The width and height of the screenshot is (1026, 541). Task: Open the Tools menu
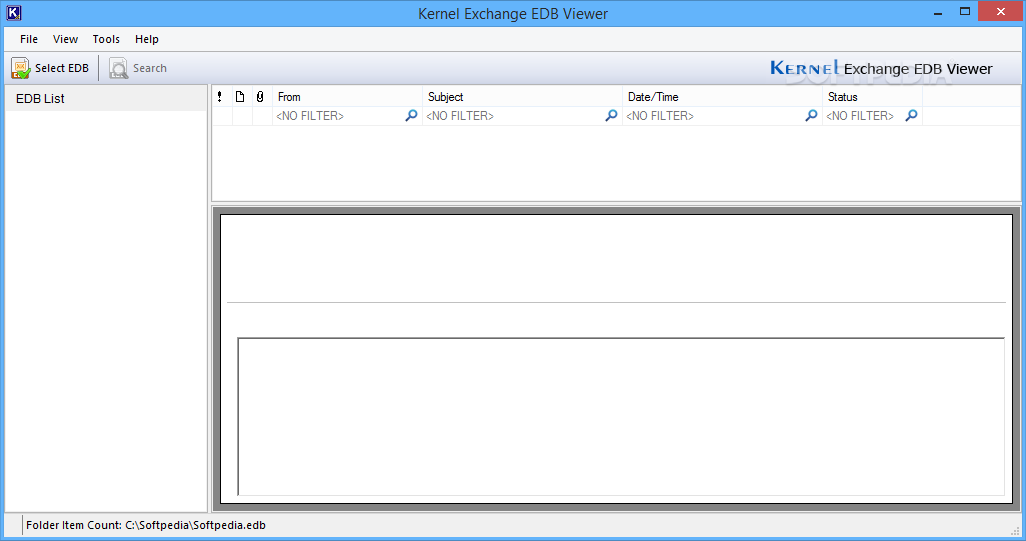click(x=106, y=39)
